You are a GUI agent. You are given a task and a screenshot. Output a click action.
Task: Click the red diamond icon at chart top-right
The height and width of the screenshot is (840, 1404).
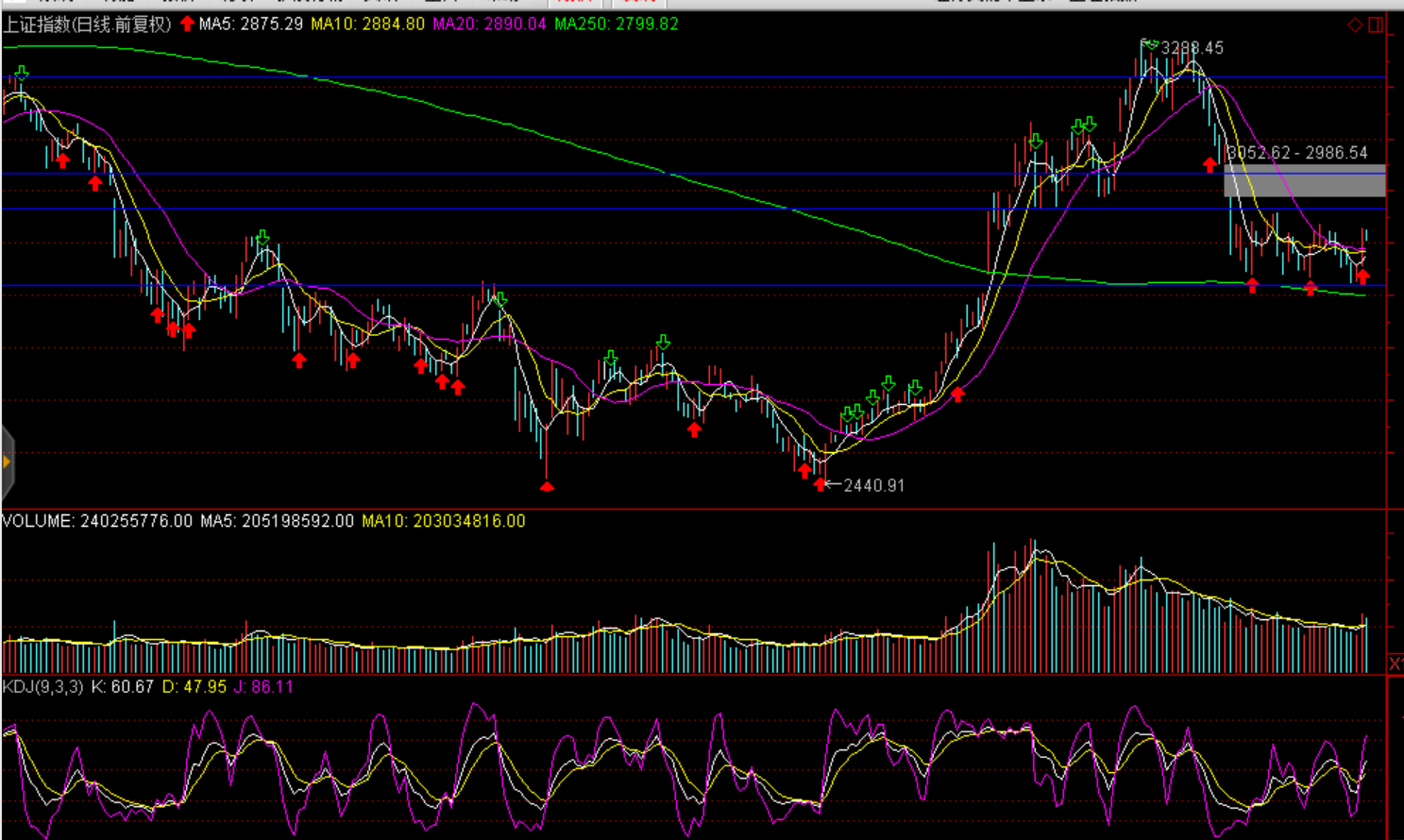pos(1355,25)
